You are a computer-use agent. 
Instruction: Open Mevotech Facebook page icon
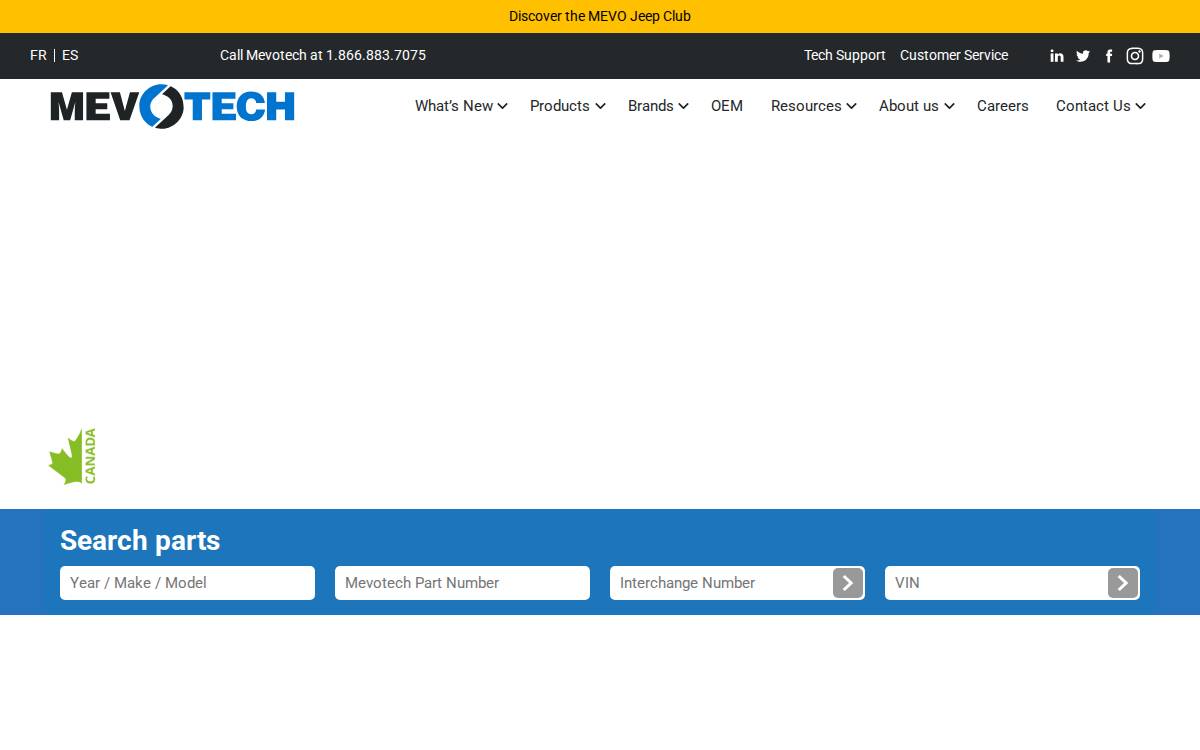[1109, 56]
